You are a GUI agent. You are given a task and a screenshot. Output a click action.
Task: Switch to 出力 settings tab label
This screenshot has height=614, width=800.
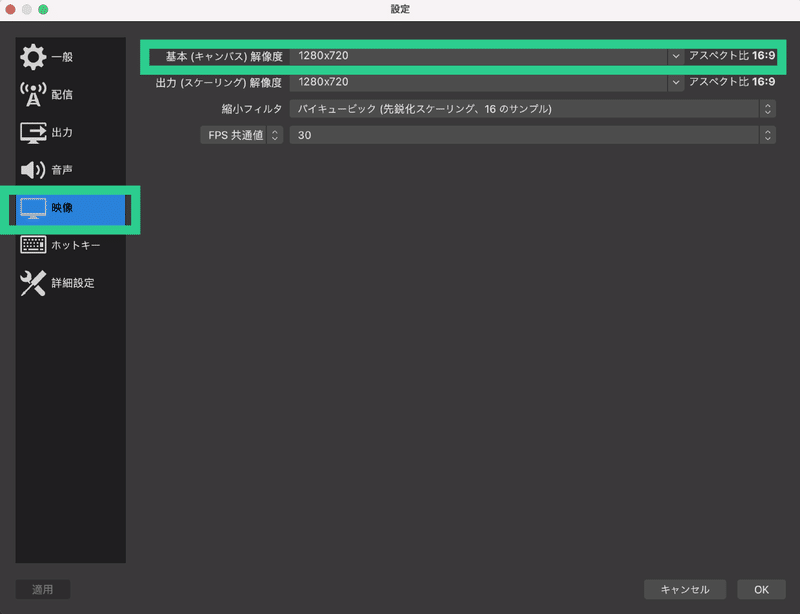(62, 133)
